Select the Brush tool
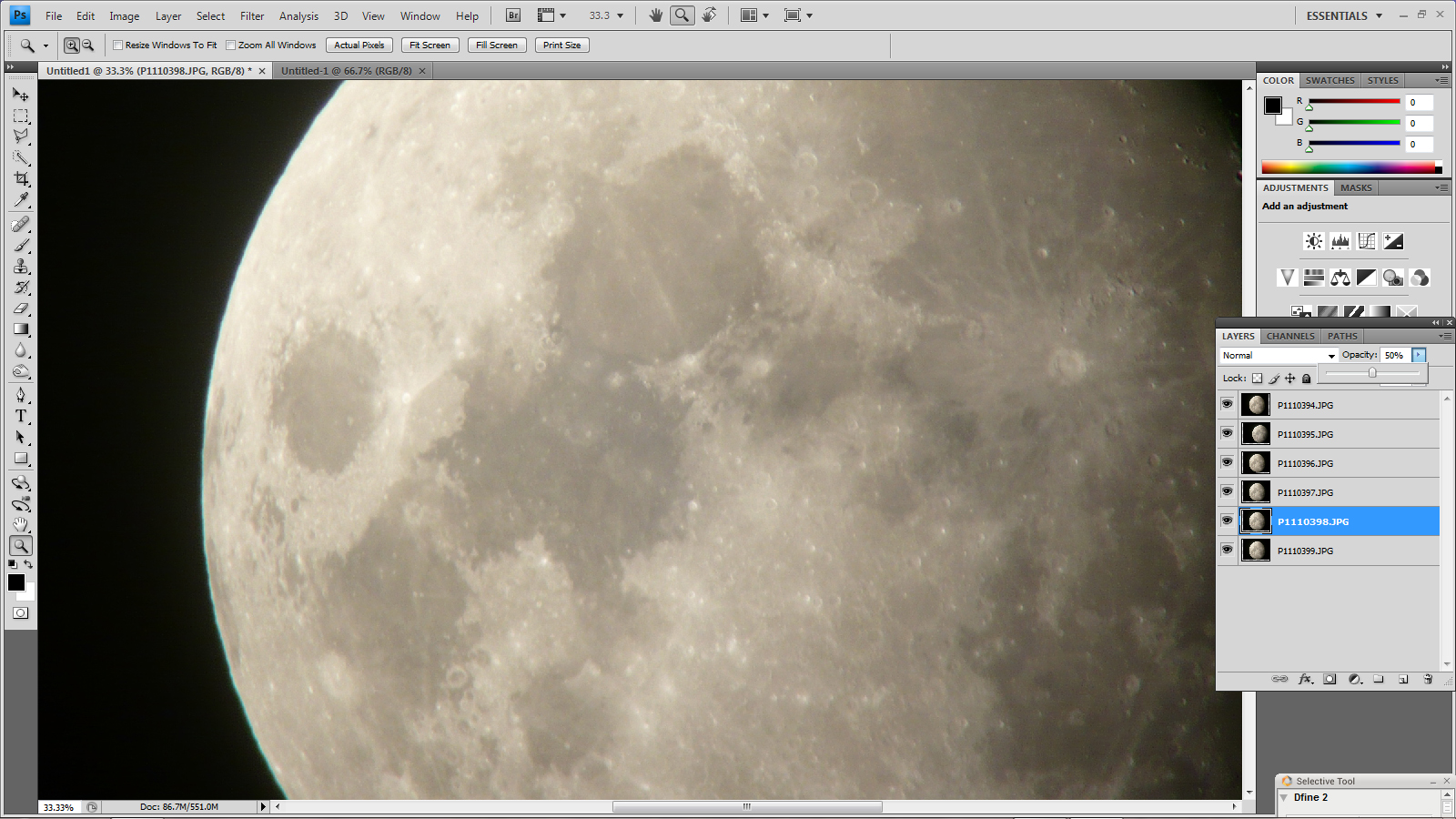 pos(21,245)
